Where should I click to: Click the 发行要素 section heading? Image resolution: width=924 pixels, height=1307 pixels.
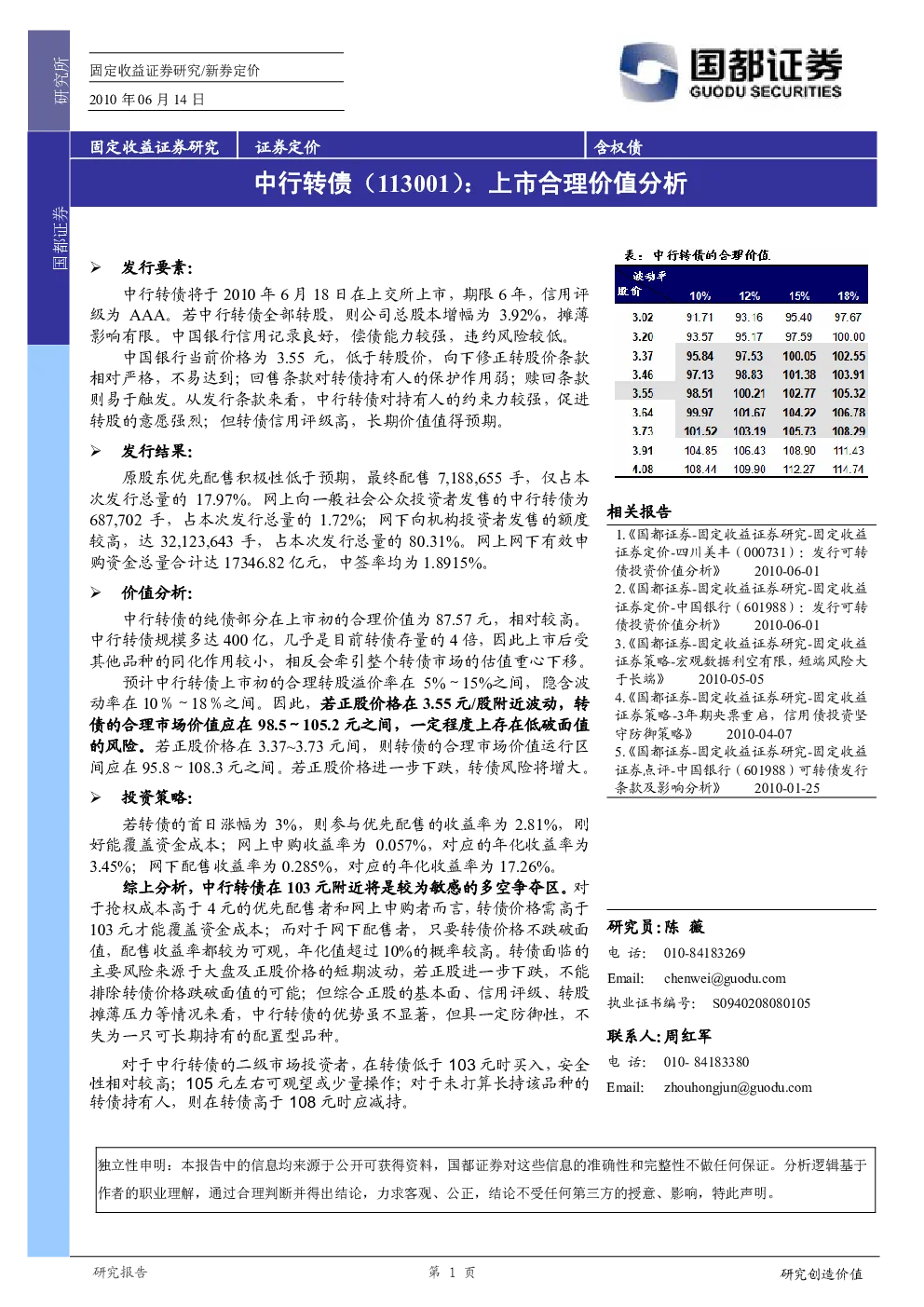(x=156, y=268)
